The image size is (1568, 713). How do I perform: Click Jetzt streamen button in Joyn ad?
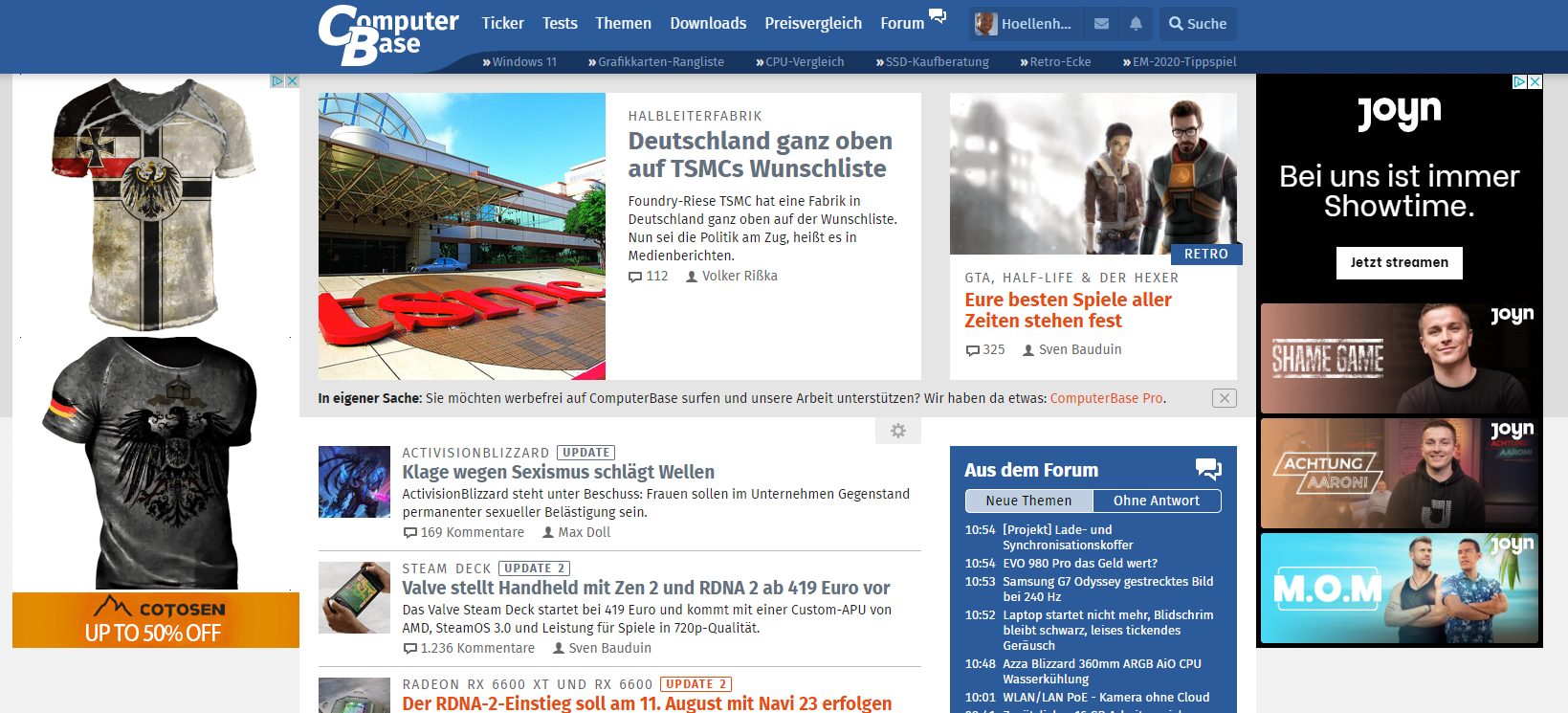(1399, 262)
